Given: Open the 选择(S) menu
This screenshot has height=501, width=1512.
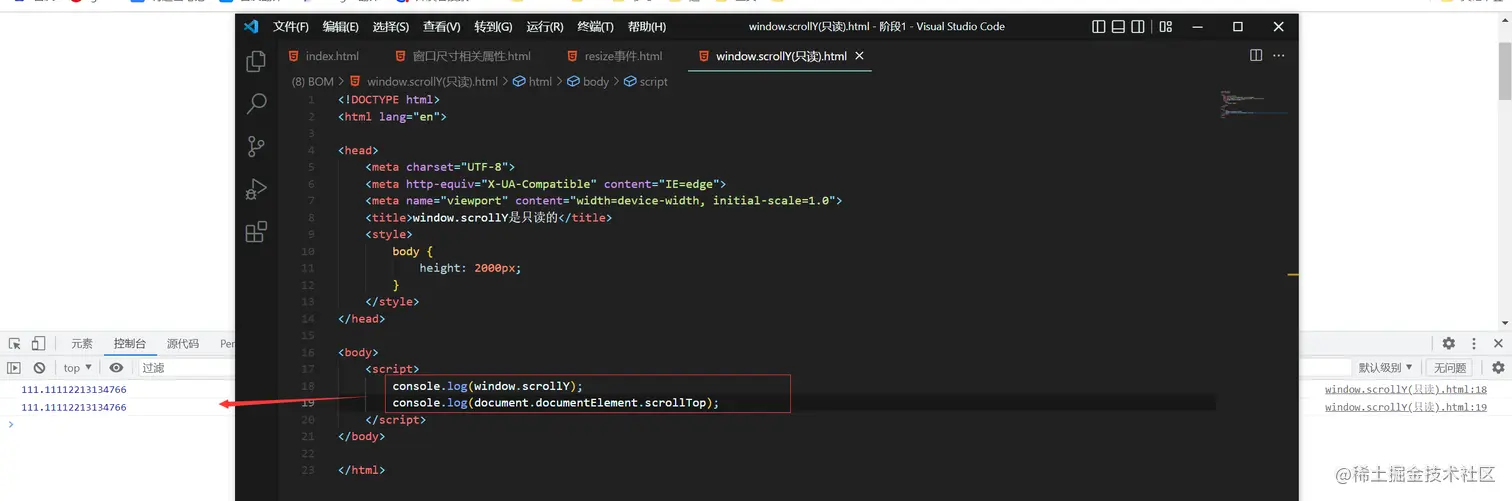Looking at the screenshot, I should pyautogui.click(x=390, y=27).
